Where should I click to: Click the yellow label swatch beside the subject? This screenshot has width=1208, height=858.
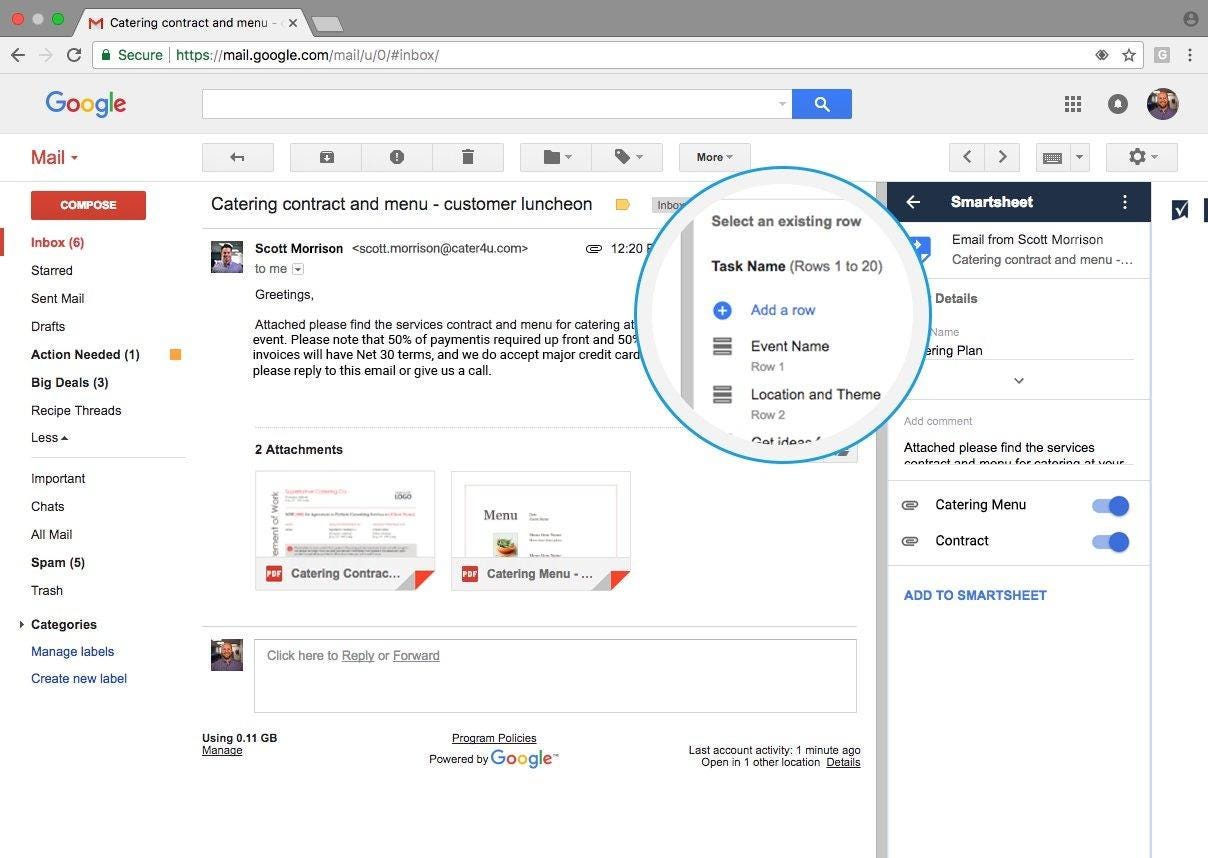[x=622, y=204]
